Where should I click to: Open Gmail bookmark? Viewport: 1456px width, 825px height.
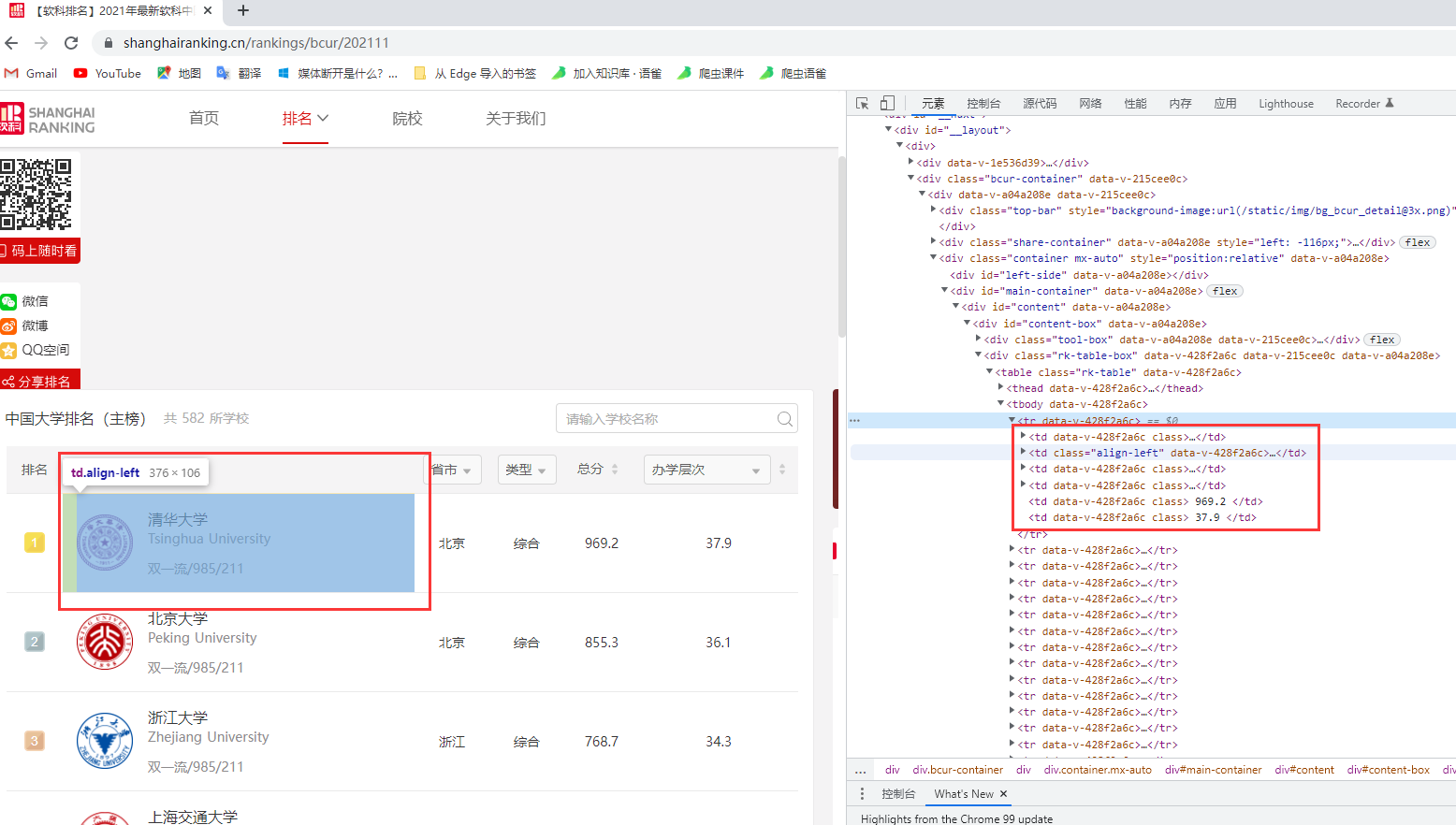pos(31,73)
